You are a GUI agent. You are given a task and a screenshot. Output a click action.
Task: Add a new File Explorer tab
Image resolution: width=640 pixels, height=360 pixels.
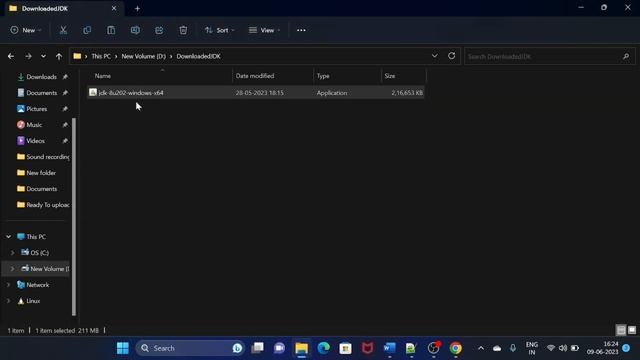pyautogui.click(x=137, y=8)
